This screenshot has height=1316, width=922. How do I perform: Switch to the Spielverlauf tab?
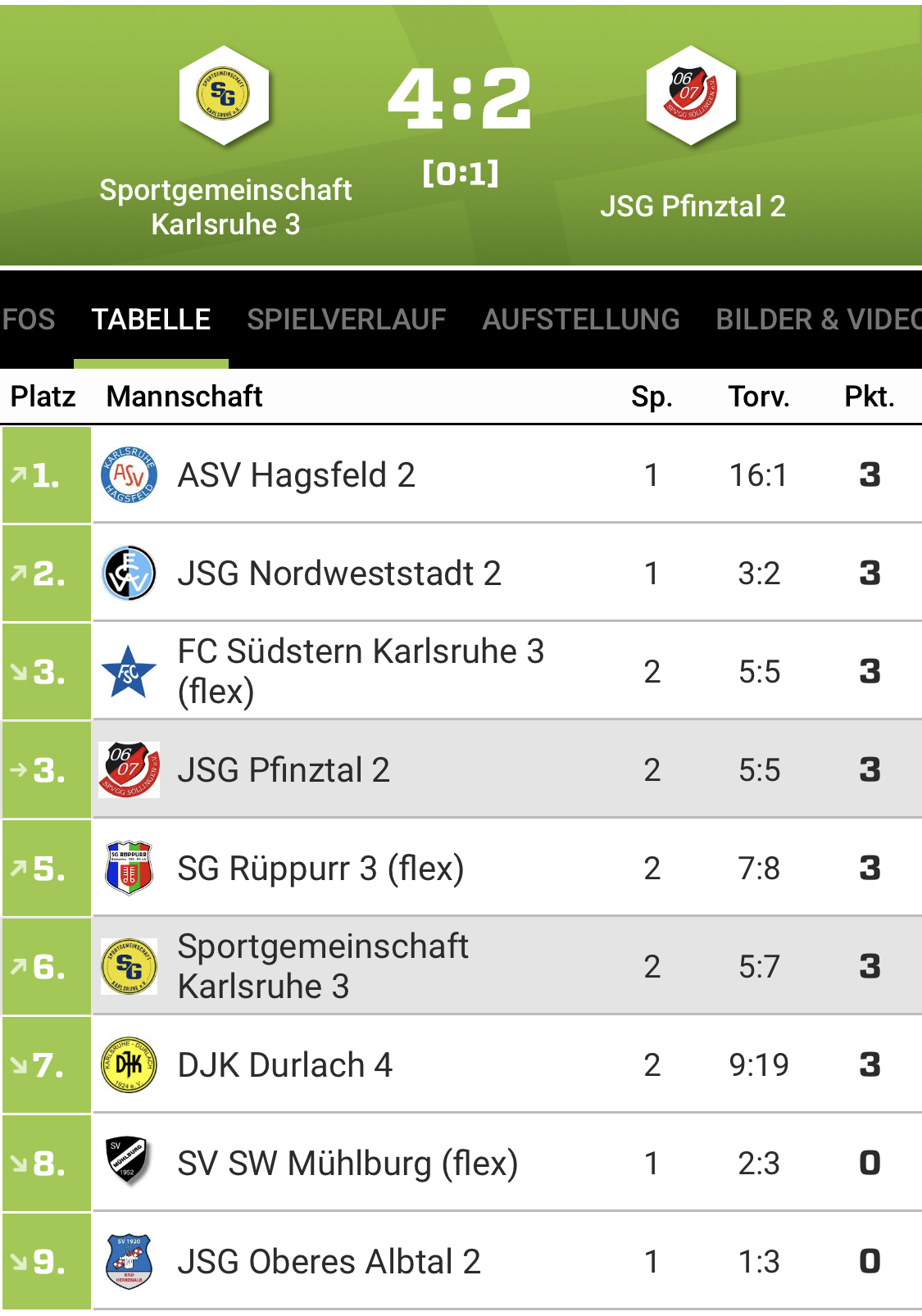point(346,320)
